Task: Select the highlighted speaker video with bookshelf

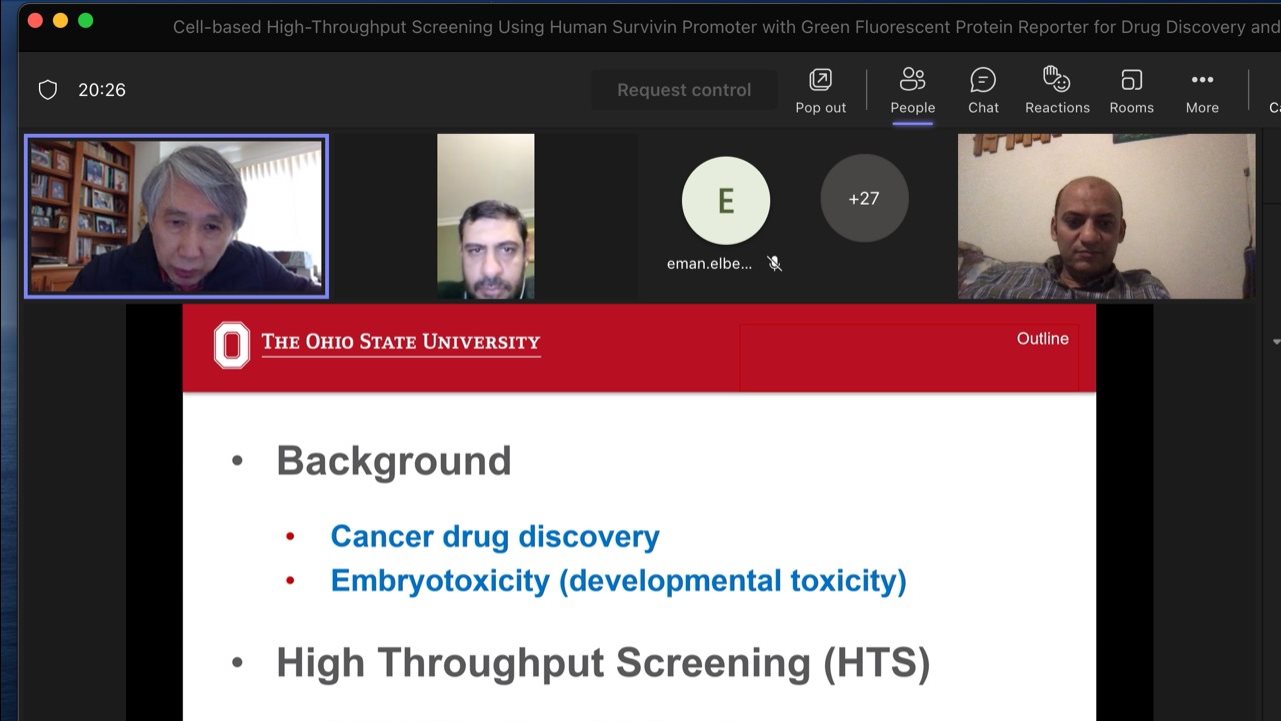Action: [177, 216]
